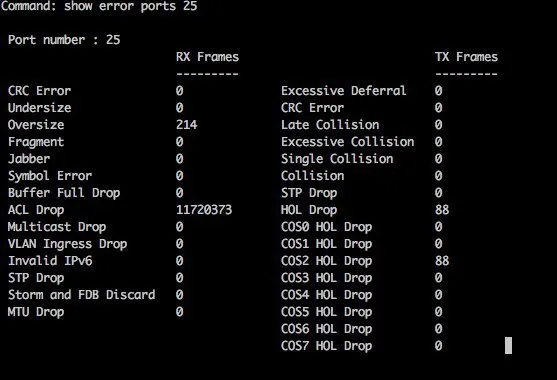The width and height of the screenshot is (557, 380).
Task: Click the VLAN Ingress Drop label
Action: coord(67,244)
